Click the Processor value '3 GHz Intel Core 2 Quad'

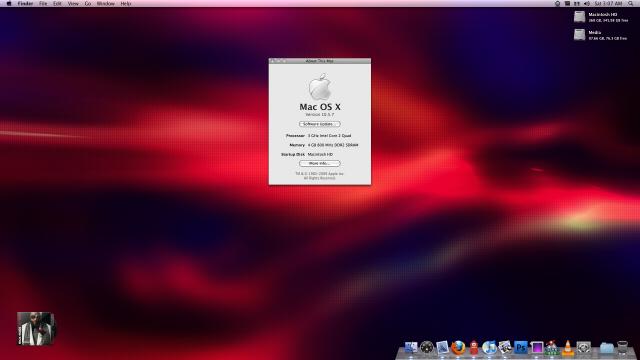329,136
